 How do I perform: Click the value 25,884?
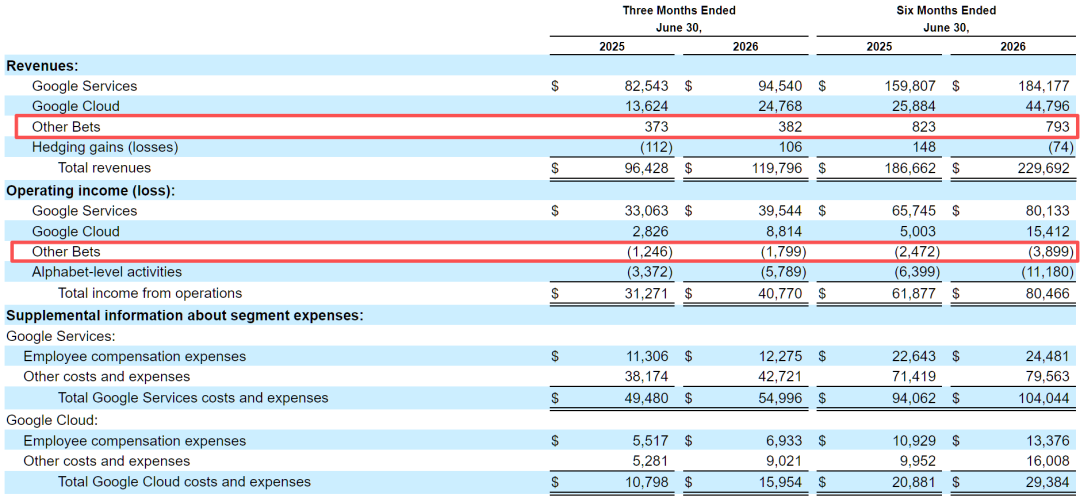click(913, 106)
